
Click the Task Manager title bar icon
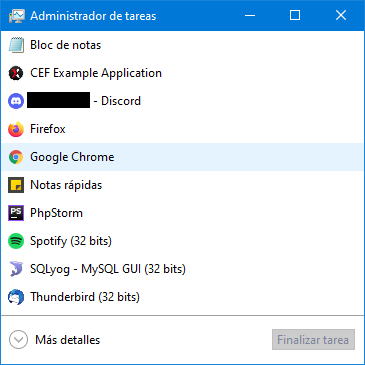coord(17,16)
